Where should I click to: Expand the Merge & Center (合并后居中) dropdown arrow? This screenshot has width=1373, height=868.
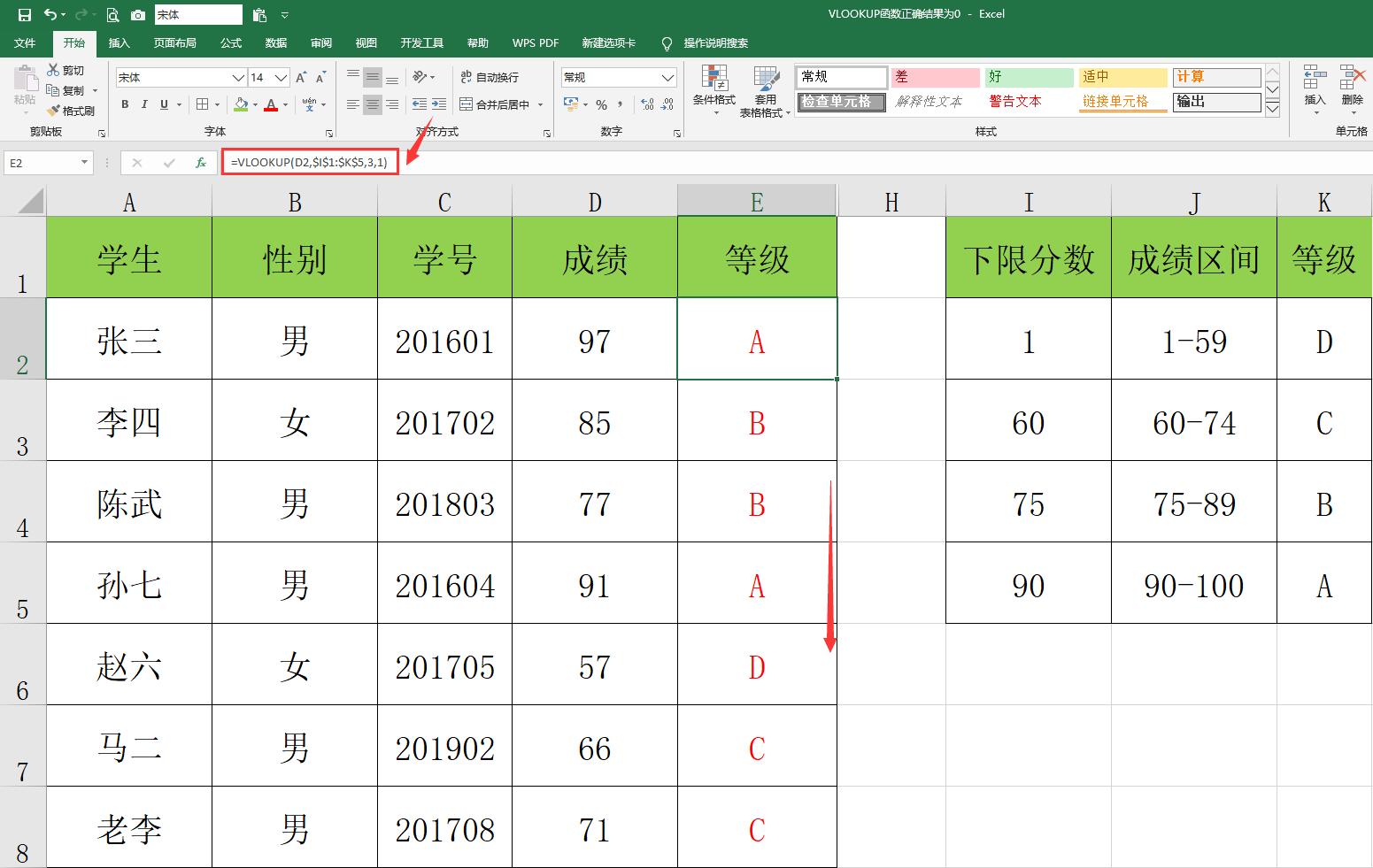[x=540, y=104]
